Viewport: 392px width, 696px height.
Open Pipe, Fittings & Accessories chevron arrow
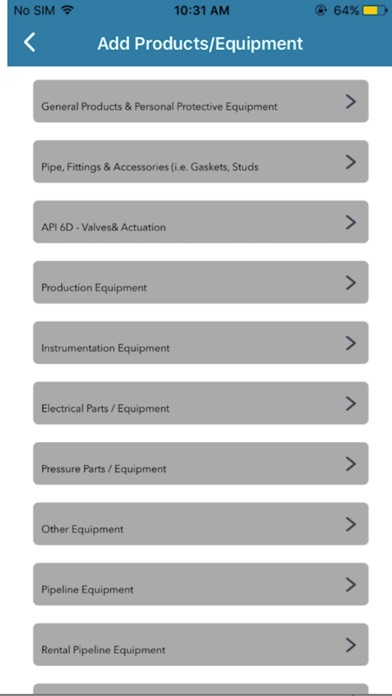pyautogui.click(x=351, y=162)
